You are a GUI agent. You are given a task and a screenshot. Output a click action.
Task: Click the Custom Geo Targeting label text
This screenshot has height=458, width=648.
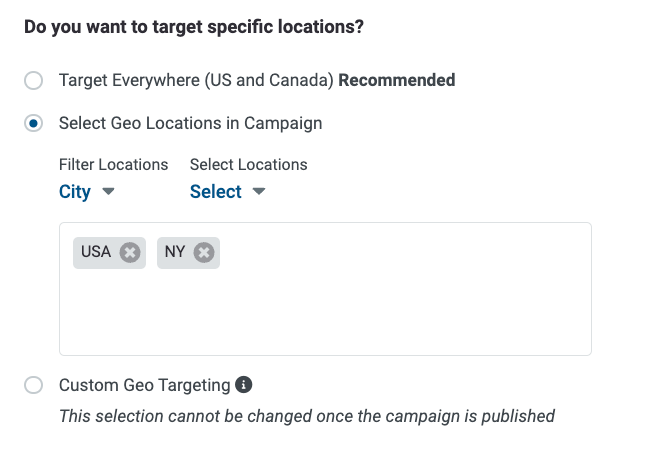(x=145, y=385)
